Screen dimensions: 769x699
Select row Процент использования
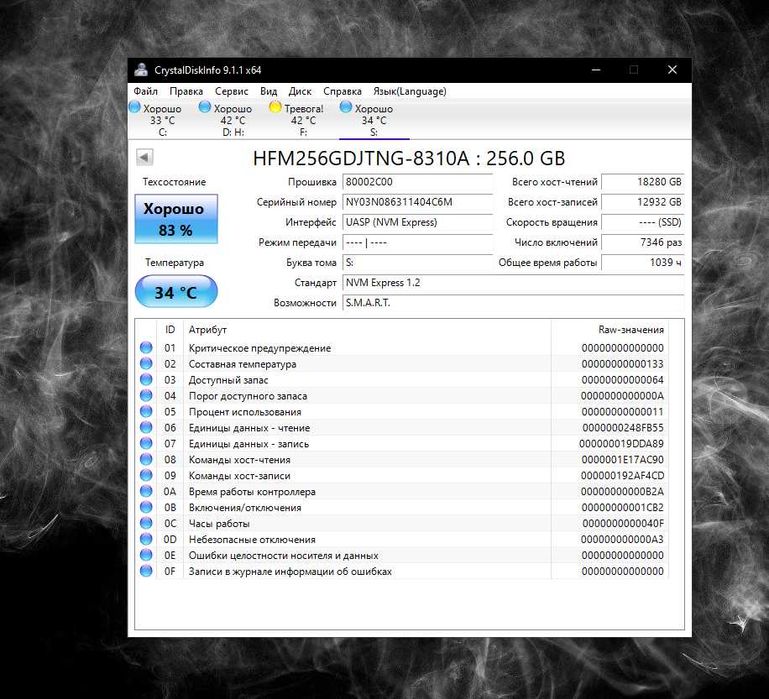(402, 412)
